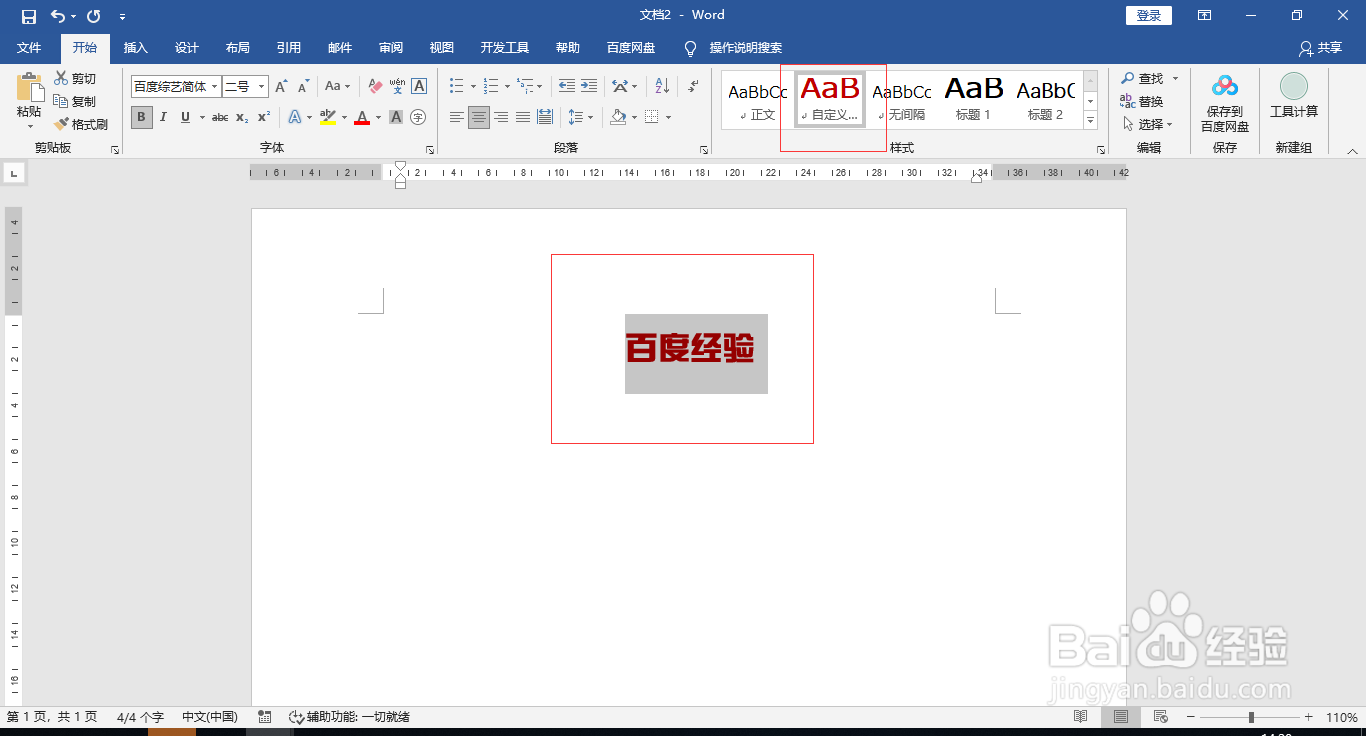
Task: Toggle the Italic formatting button
Action: (x=163, y=117)
